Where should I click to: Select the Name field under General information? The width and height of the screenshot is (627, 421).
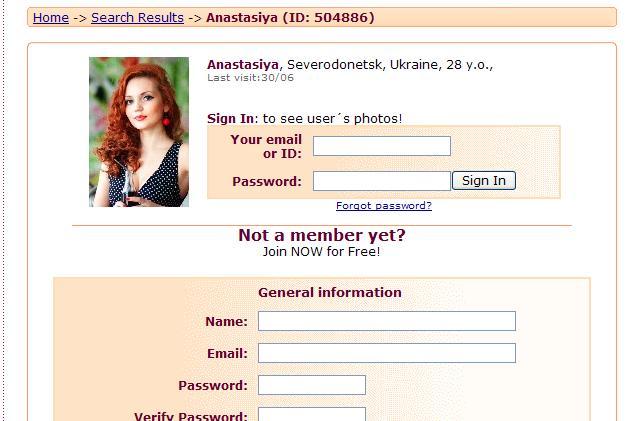[x=387, y=321]
